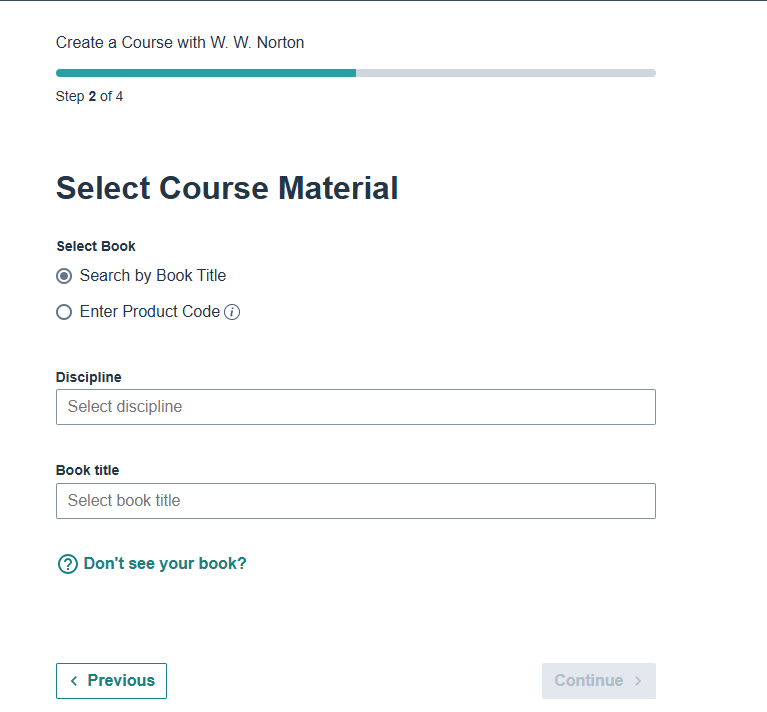Open the Select discipline dropdown
767x712 pixels.
[355, 407]
